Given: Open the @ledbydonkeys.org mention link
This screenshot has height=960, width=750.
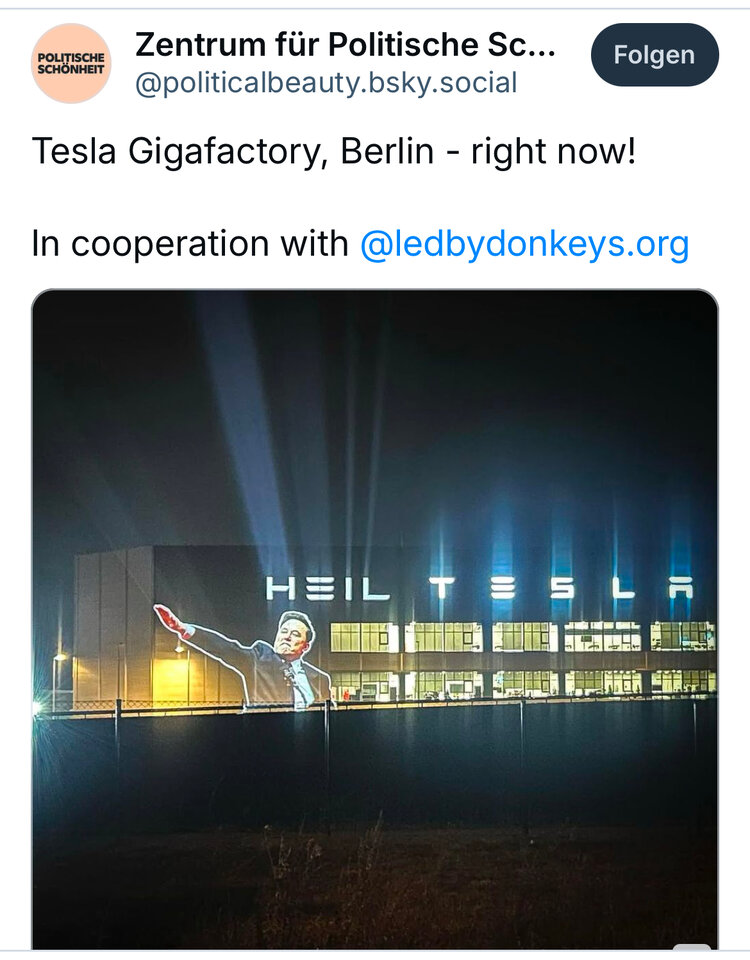Looking at the screenshot, I should (x=524, y=243).
